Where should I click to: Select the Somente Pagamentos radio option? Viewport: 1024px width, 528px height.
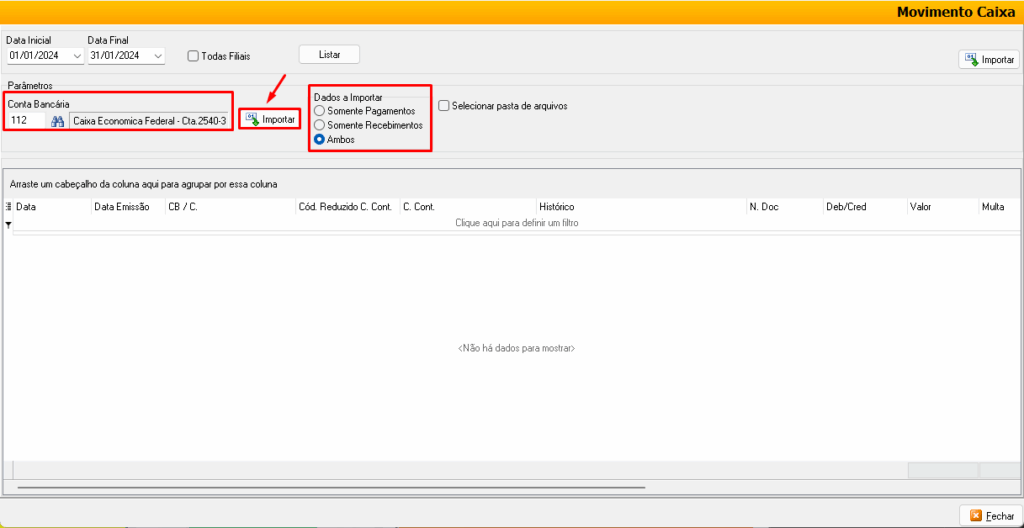click(x=320, y=111)
